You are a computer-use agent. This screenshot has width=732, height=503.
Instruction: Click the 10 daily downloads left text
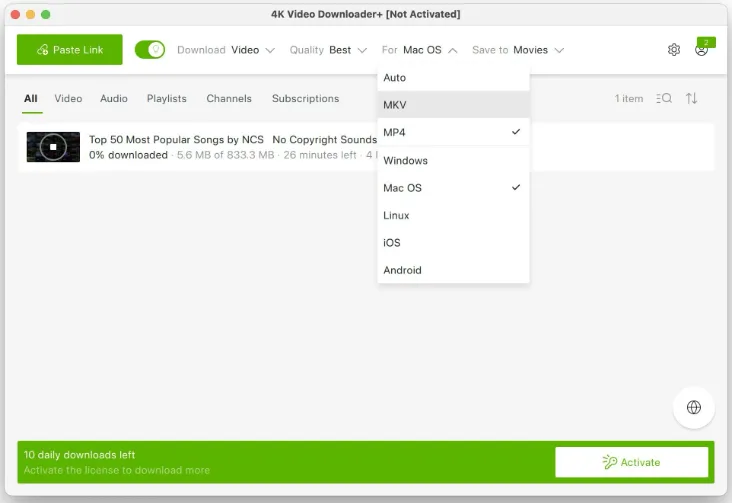coord(79,455)
